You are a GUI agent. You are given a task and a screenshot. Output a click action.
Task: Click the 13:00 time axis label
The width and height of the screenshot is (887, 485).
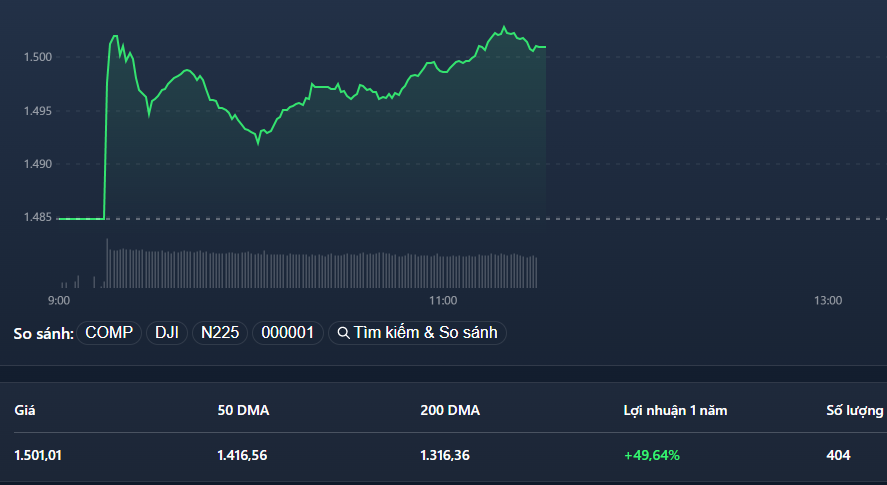[828, 301]
